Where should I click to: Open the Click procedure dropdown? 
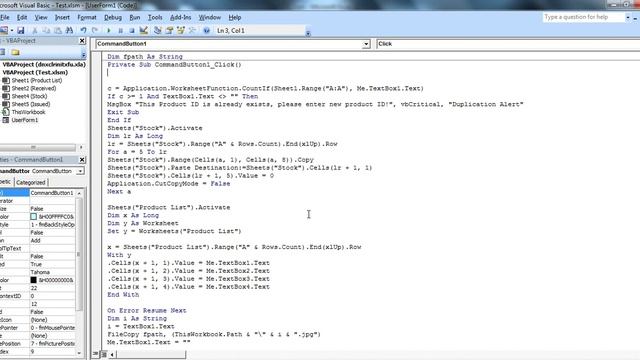pos(508,44)
